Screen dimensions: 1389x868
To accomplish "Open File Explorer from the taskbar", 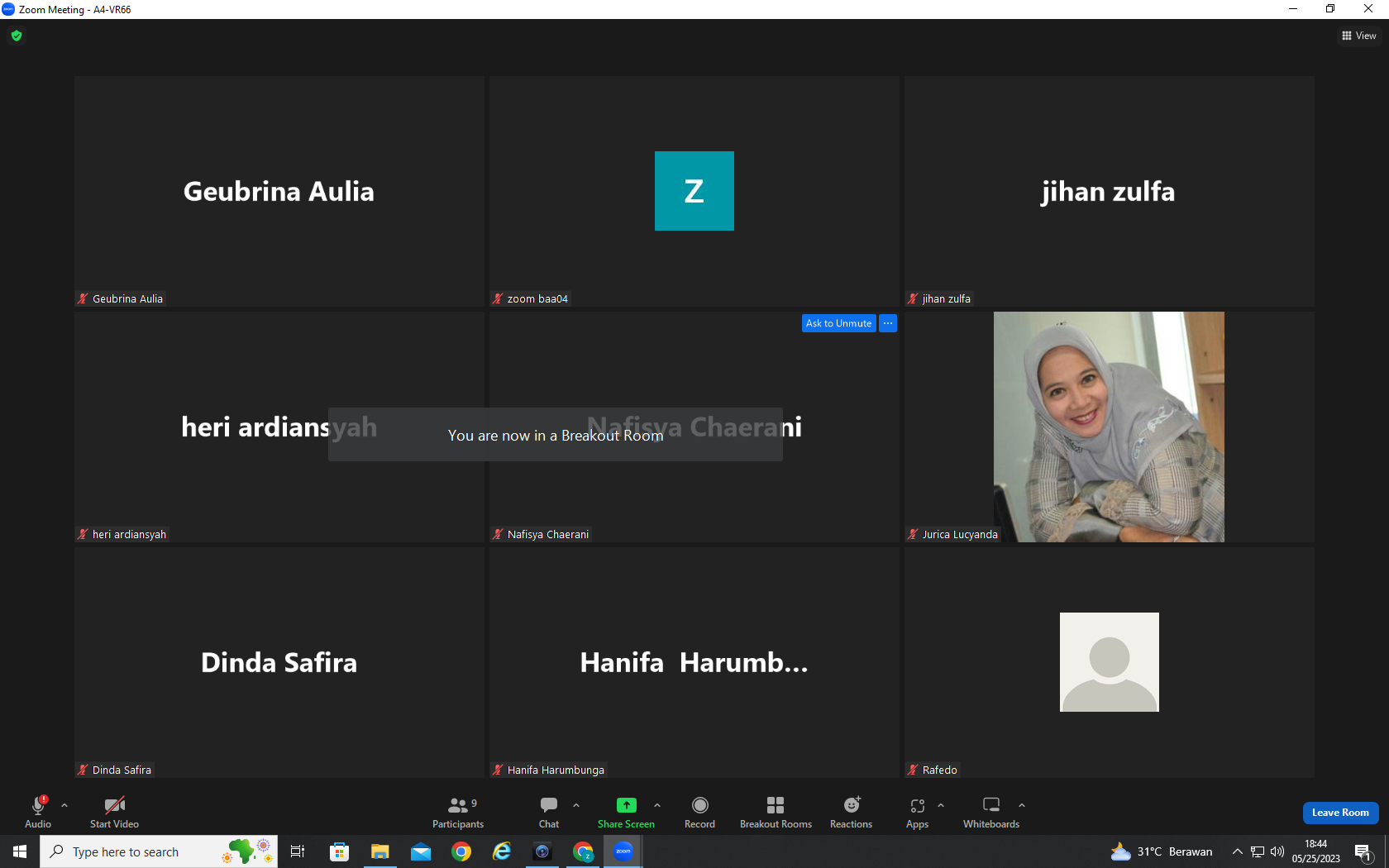I will coord(379,851).
